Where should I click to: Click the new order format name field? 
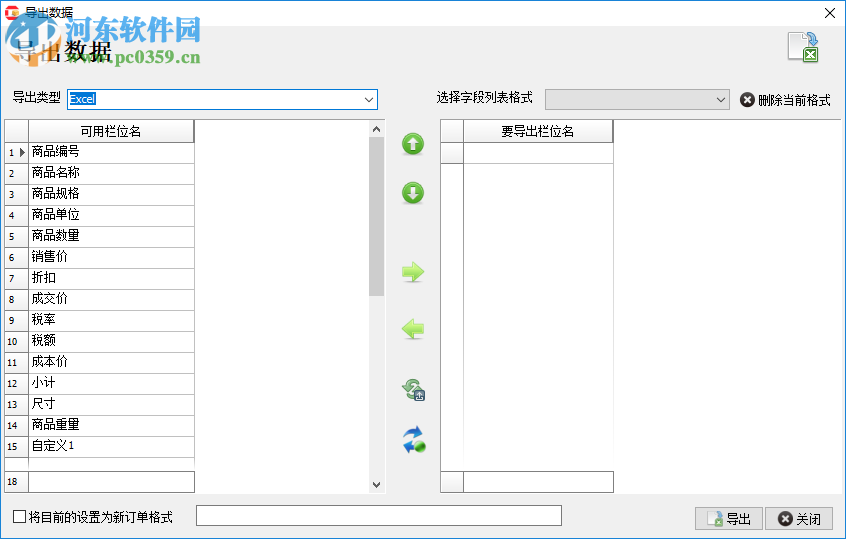click(x=379, y=515)
